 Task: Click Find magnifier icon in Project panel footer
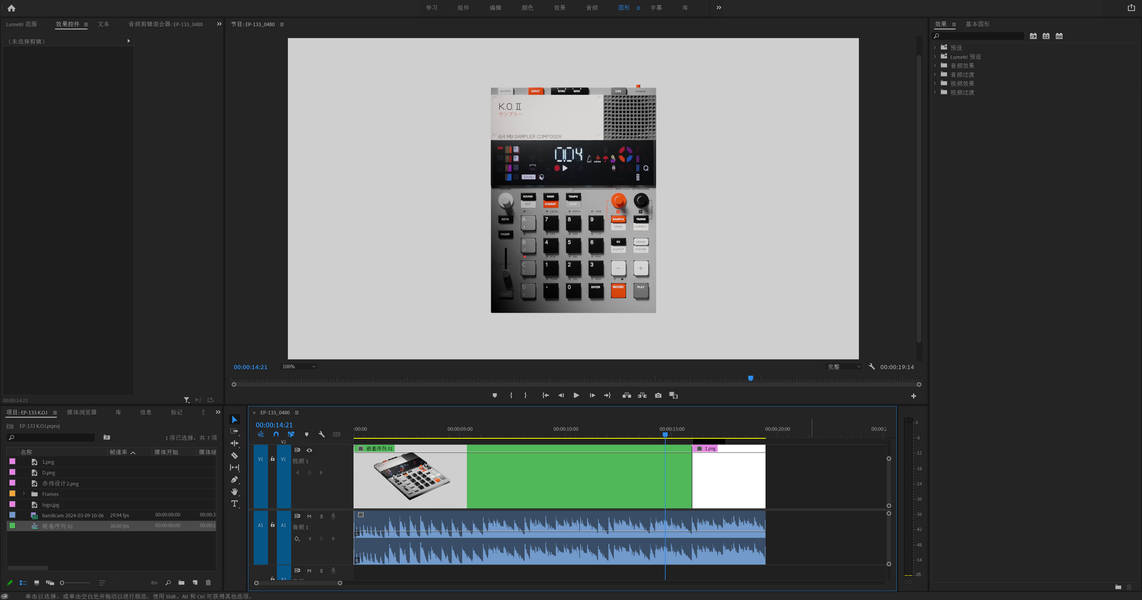[x=168, y=583]
